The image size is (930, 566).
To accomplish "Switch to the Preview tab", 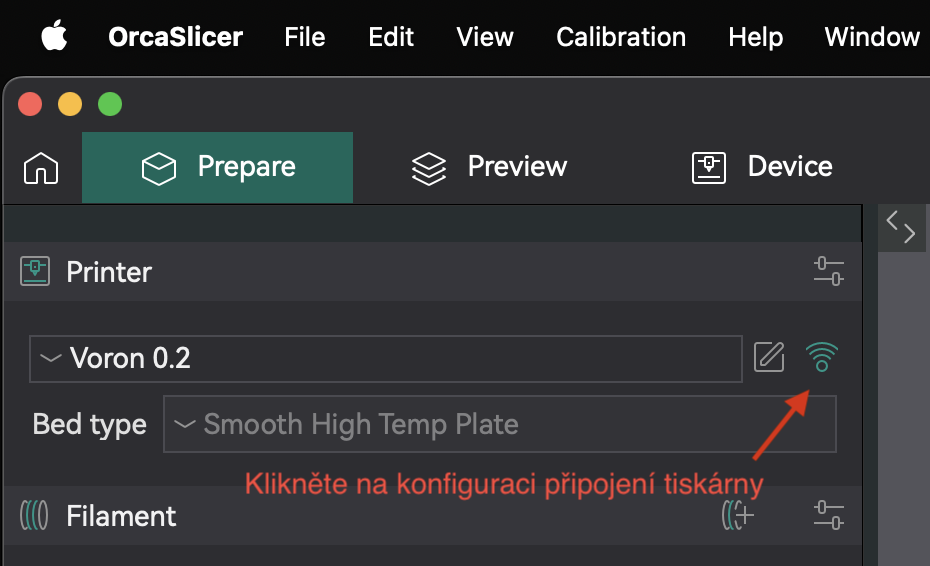I will pyautogui.click(x=489, y=167).
